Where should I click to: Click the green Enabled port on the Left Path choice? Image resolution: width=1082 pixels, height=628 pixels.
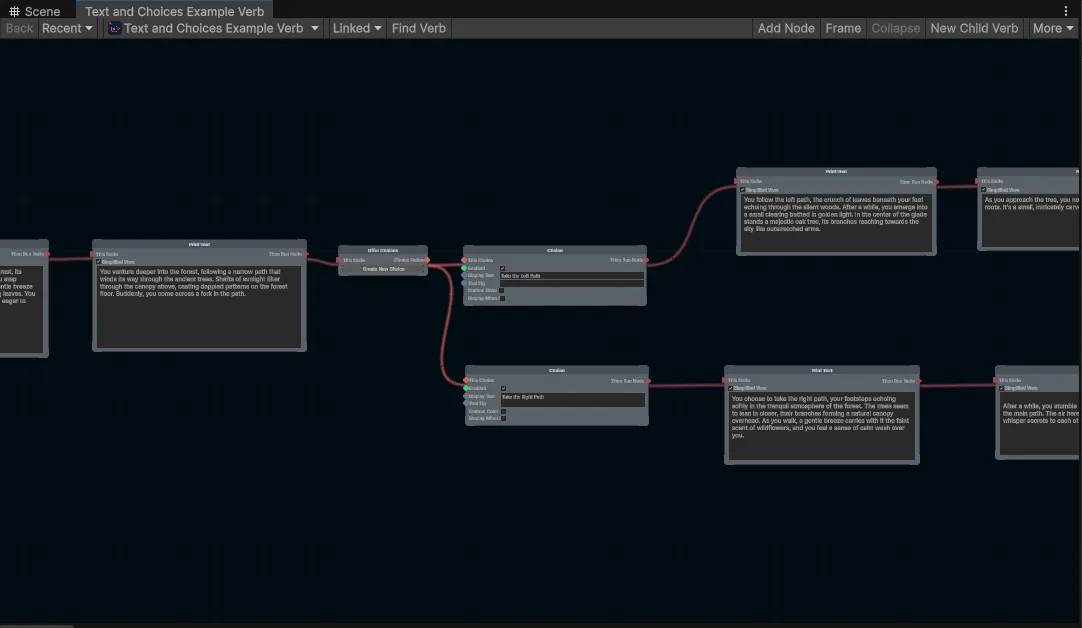point(464,268)
